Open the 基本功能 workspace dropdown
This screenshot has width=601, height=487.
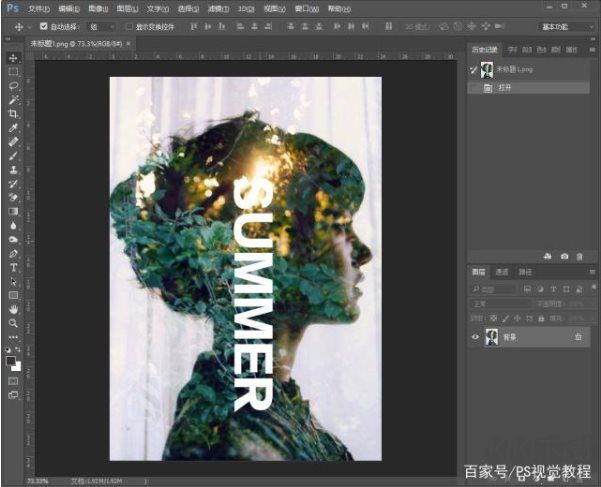565,26
